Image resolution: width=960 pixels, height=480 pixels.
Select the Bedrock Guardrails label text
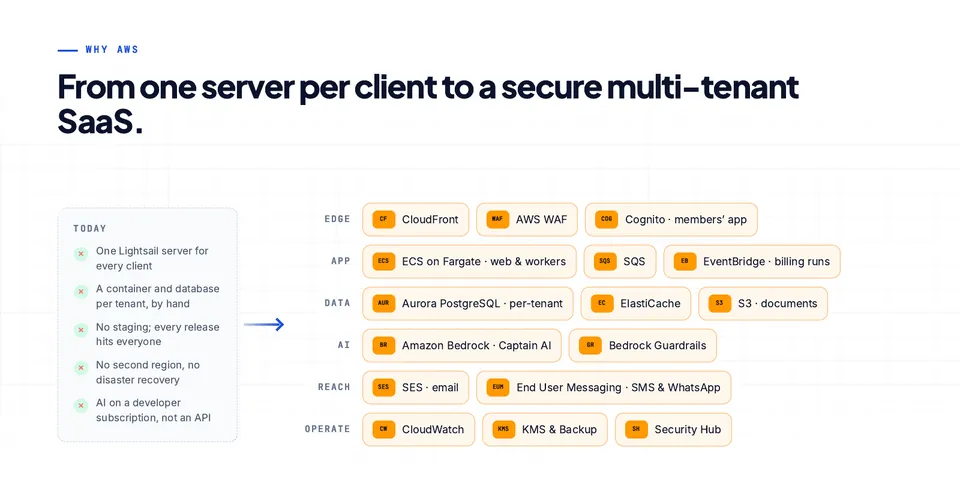[658, 345]
